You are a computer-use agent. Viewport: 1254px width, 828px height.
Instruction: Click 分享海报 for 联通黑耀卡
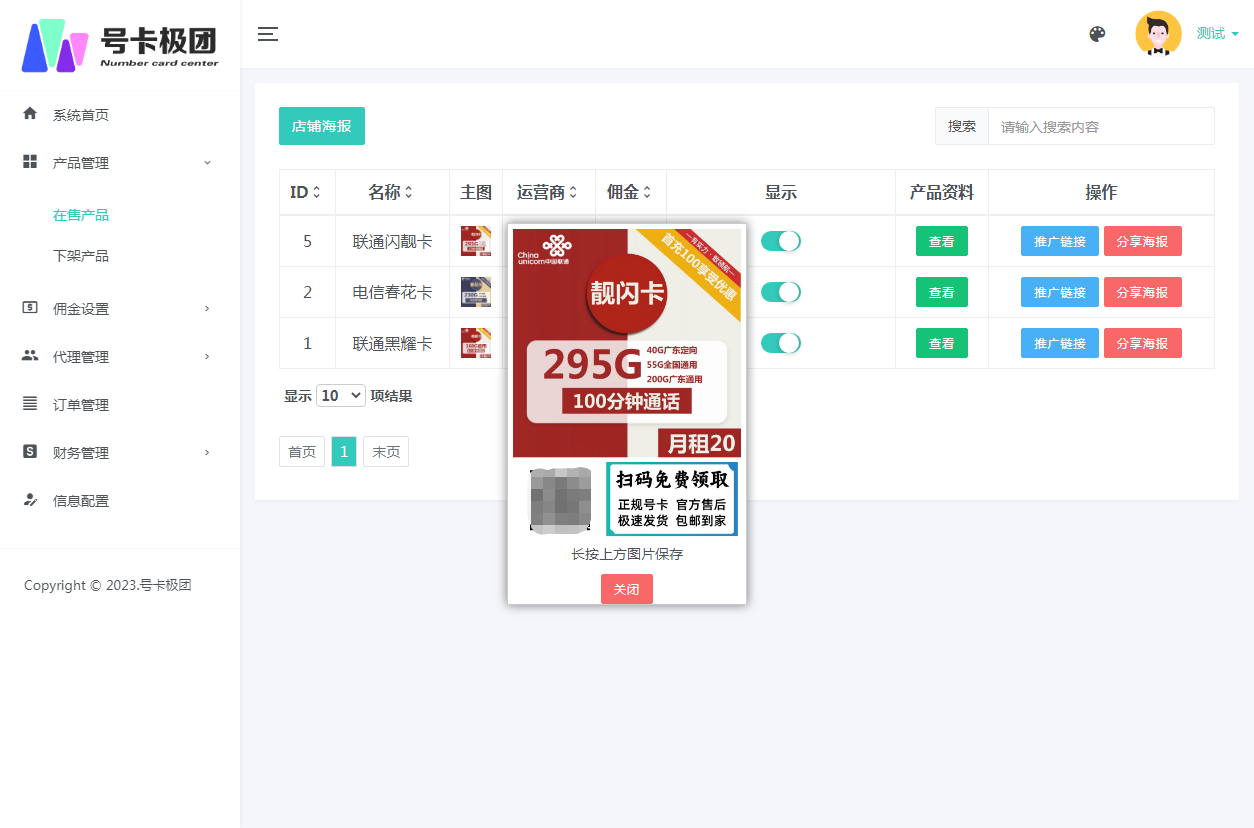tap(1143, 343)
